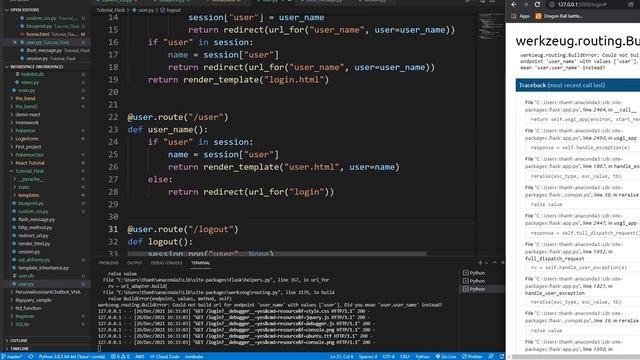Switch to the Debug Console tab
The width and height of the screenshot is (640, 360).
[167, 263]
